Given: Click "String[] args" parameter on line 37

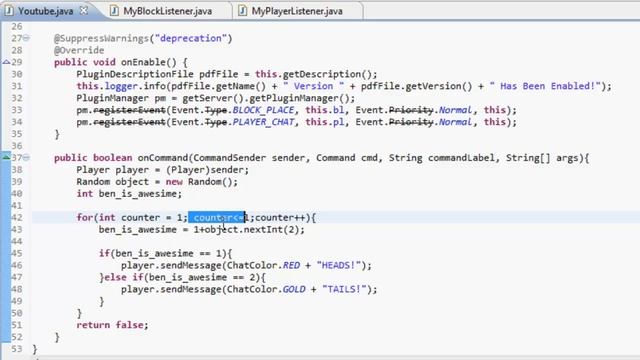Looking at the screenshot, I should point(541,158).
